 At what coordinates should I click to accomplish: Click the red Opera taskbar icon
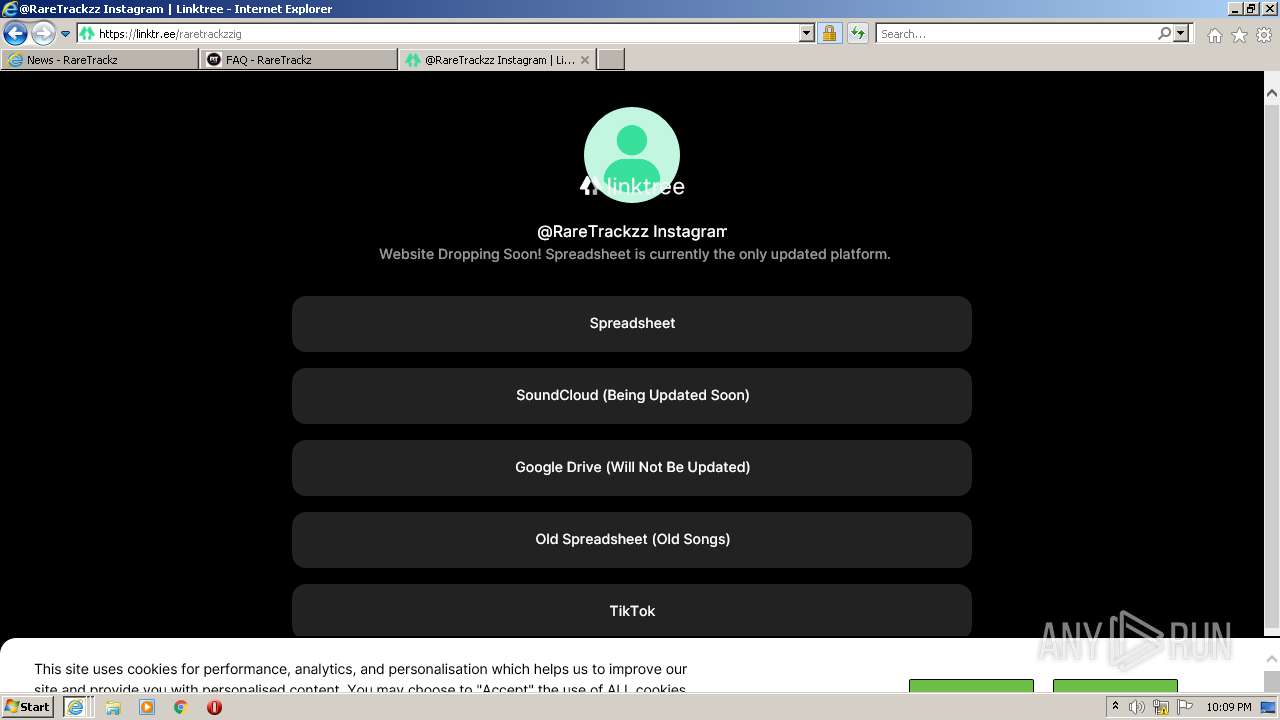point(214,707)
